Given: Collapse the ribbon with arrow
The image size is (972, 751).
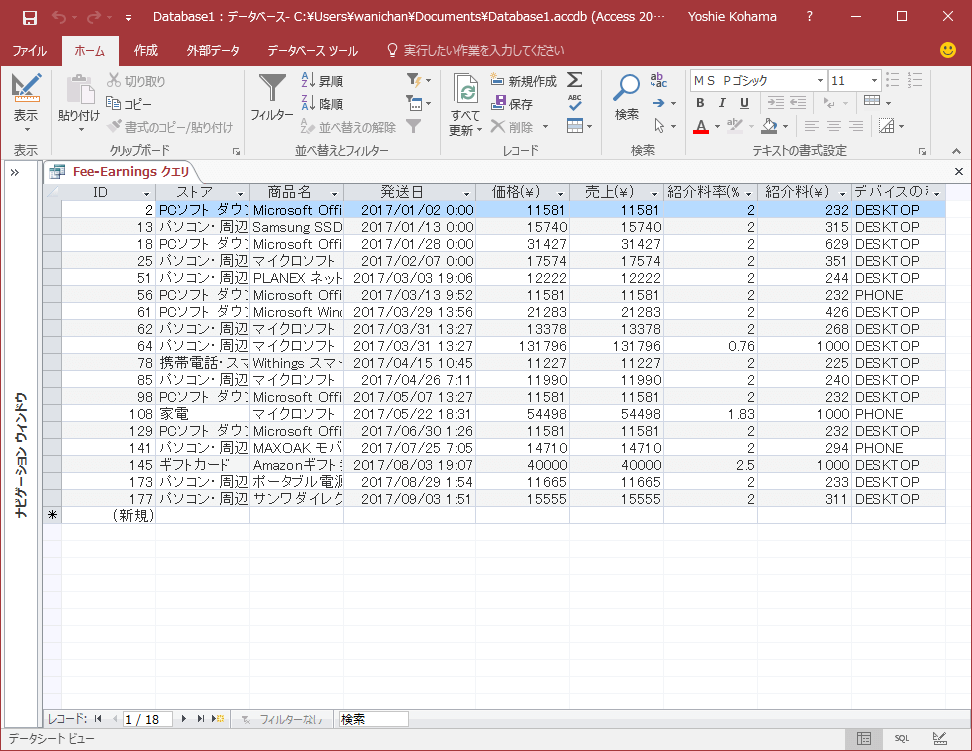Looking at the screenshot, I should 956,151.
